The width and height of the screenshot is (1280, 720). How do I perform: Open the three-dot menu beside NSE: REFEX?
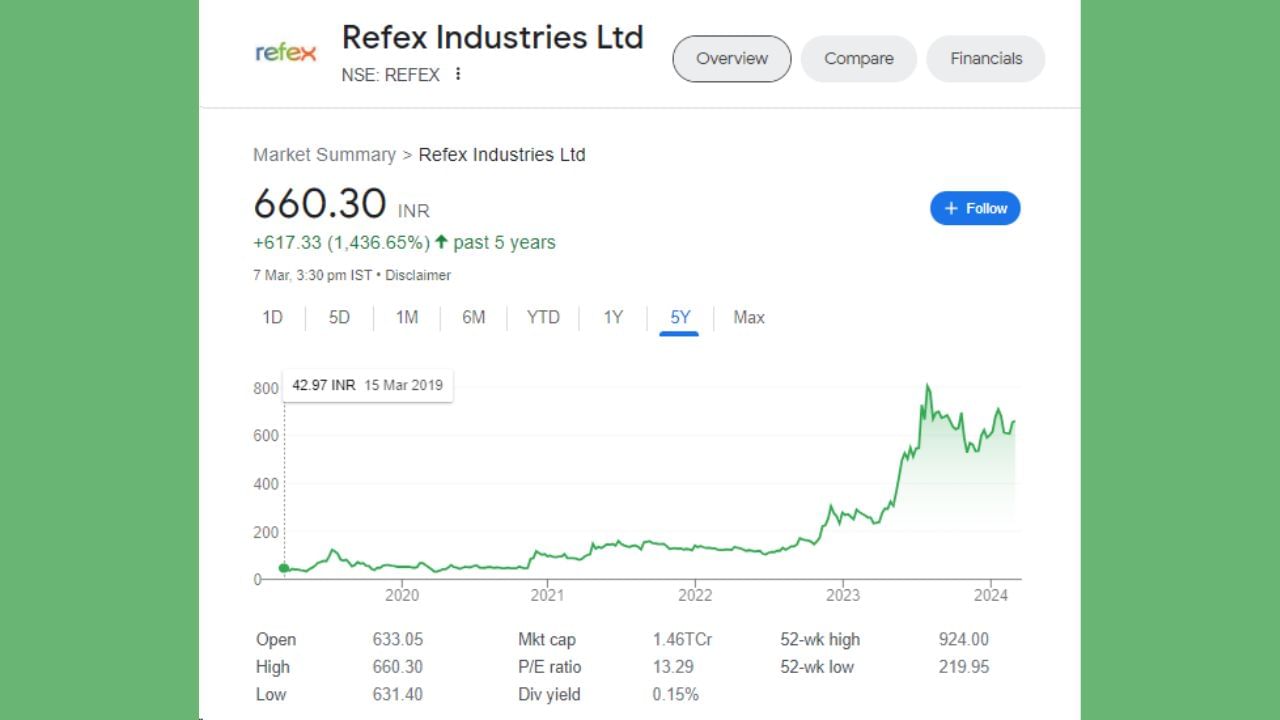tap(458, 74)
